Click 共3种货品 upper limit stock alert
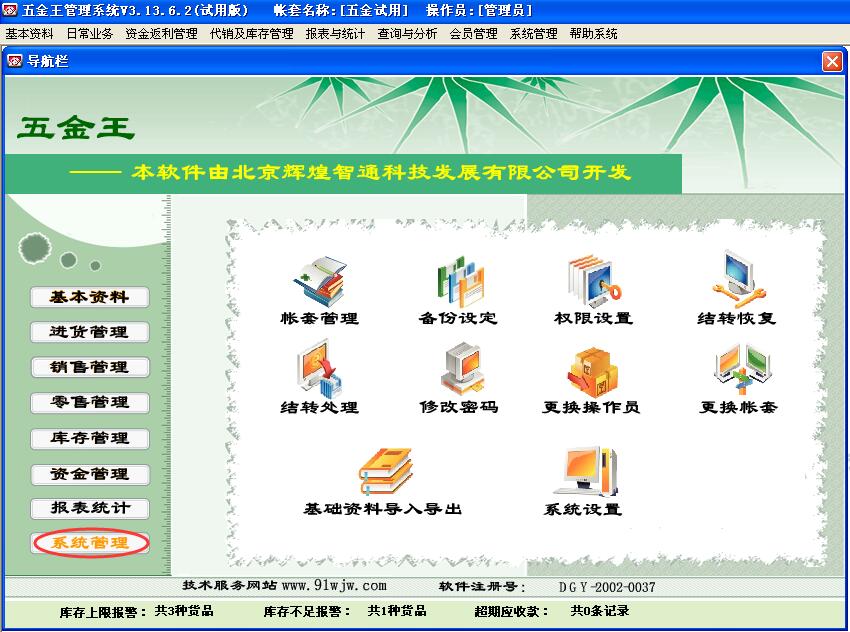 pos(184,611)
